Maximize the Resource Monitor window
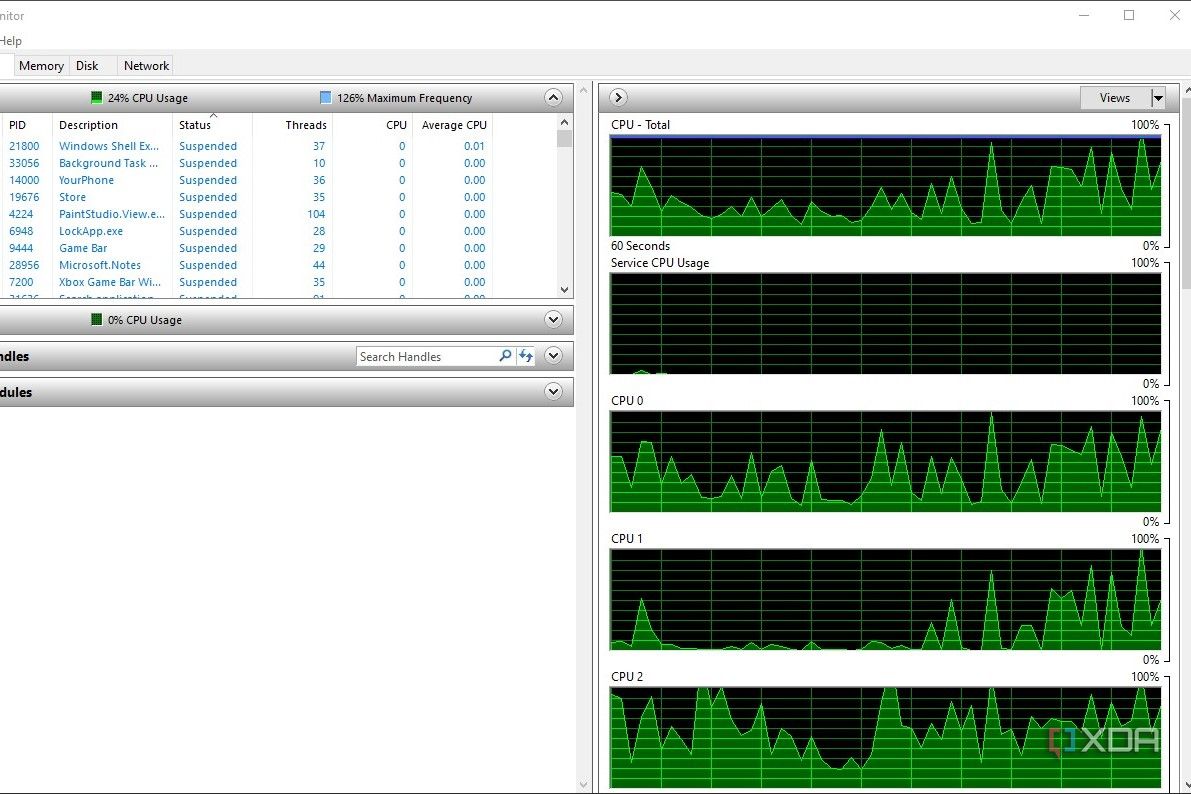This screenshot has width=1191, height=794. 1129,15
